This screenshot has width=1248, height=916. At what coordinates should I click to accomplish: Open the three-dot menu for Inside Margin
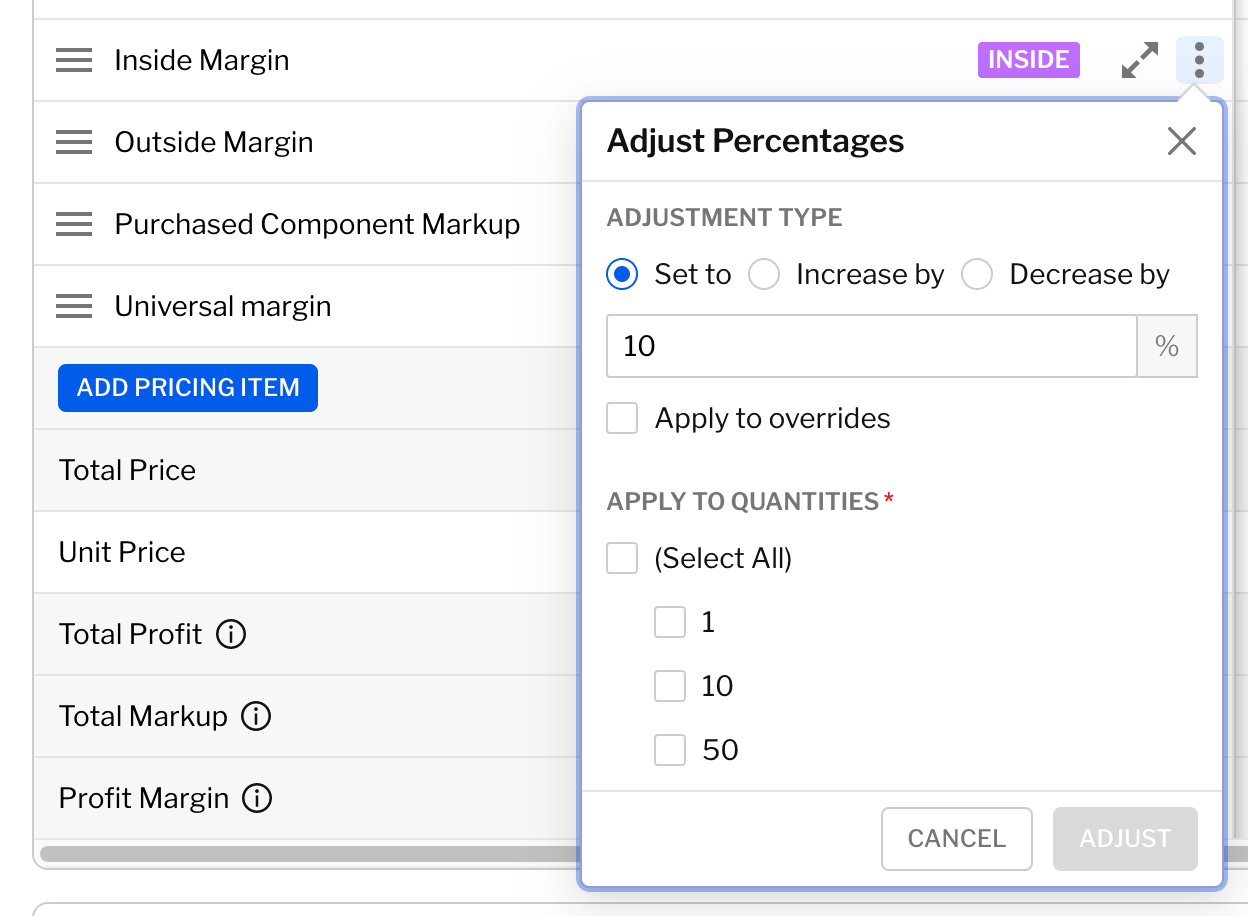point(1199,60)
